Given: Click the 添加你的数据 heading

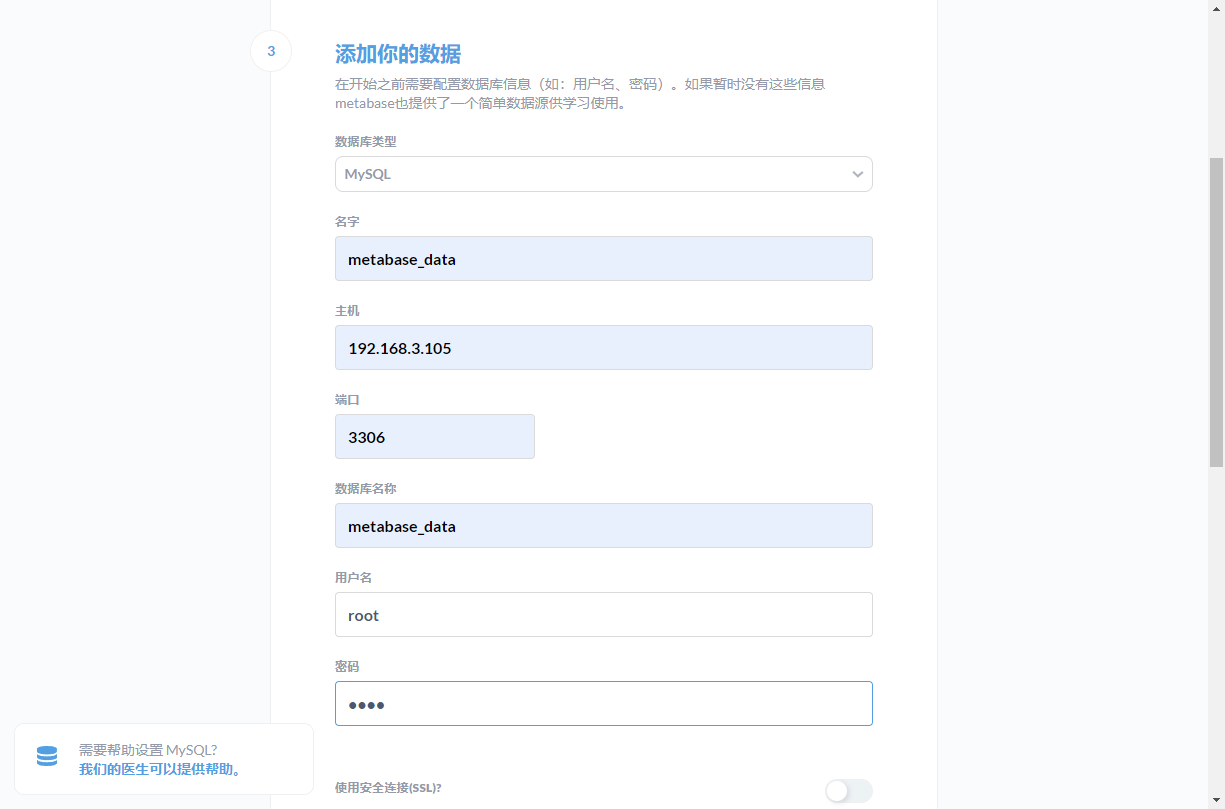Looking at the screenshot, I should 398,54.
